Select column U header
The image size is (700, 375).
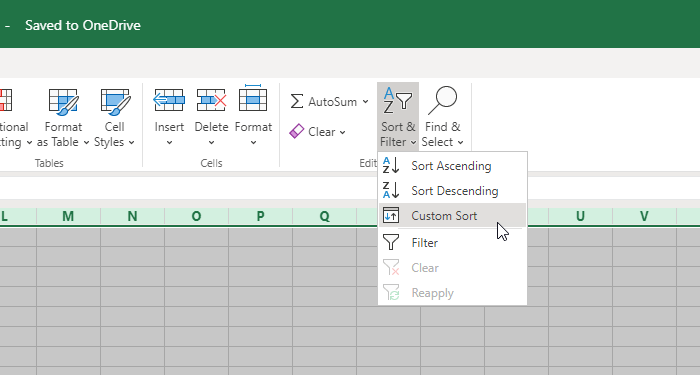point(580,216)
